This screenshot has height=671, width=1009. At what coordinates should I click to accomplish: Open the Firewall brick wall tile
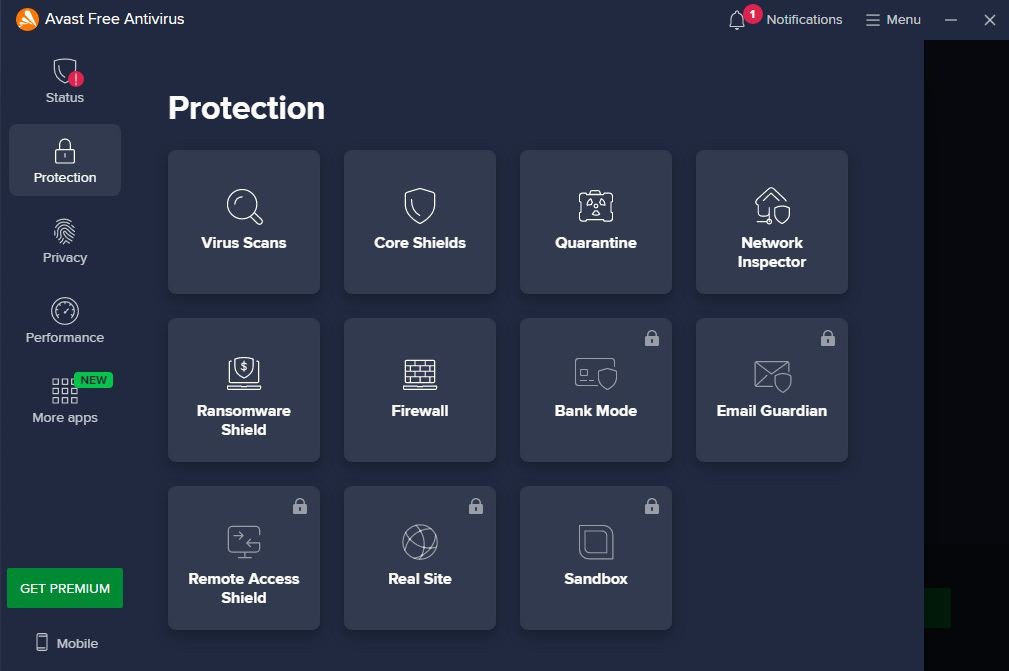420,390
